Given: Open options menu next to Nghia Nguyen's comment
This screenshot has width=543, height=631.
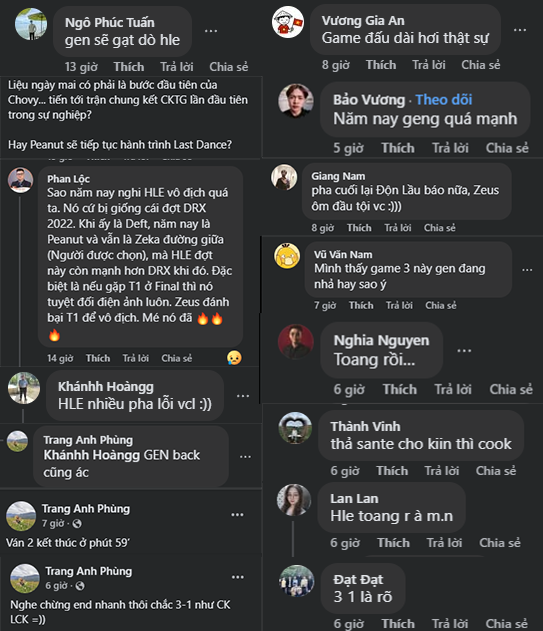Looking at the screenshot, I should (464, 351).
